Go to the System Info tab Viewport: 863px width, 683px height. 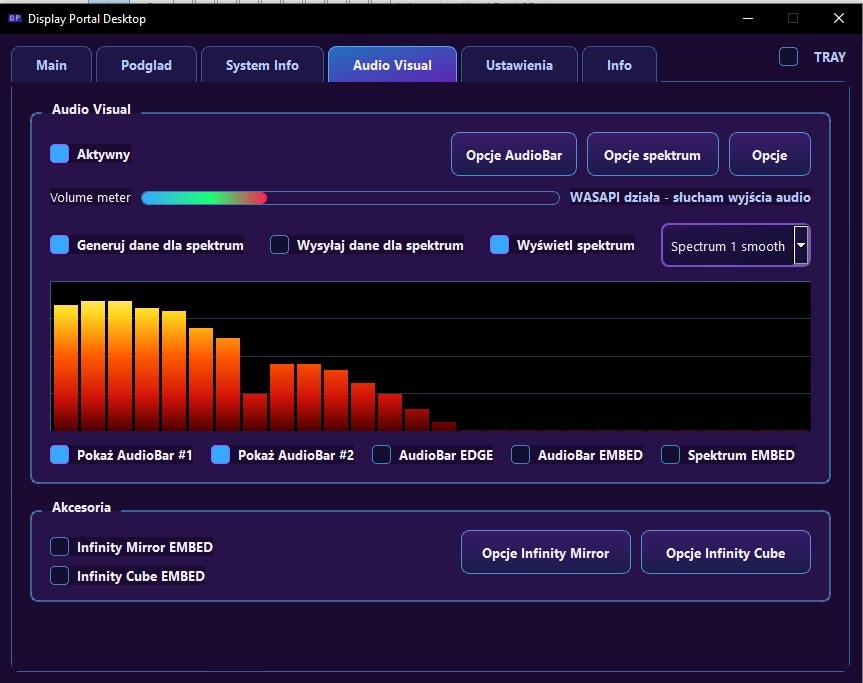(x=262, y=65)
